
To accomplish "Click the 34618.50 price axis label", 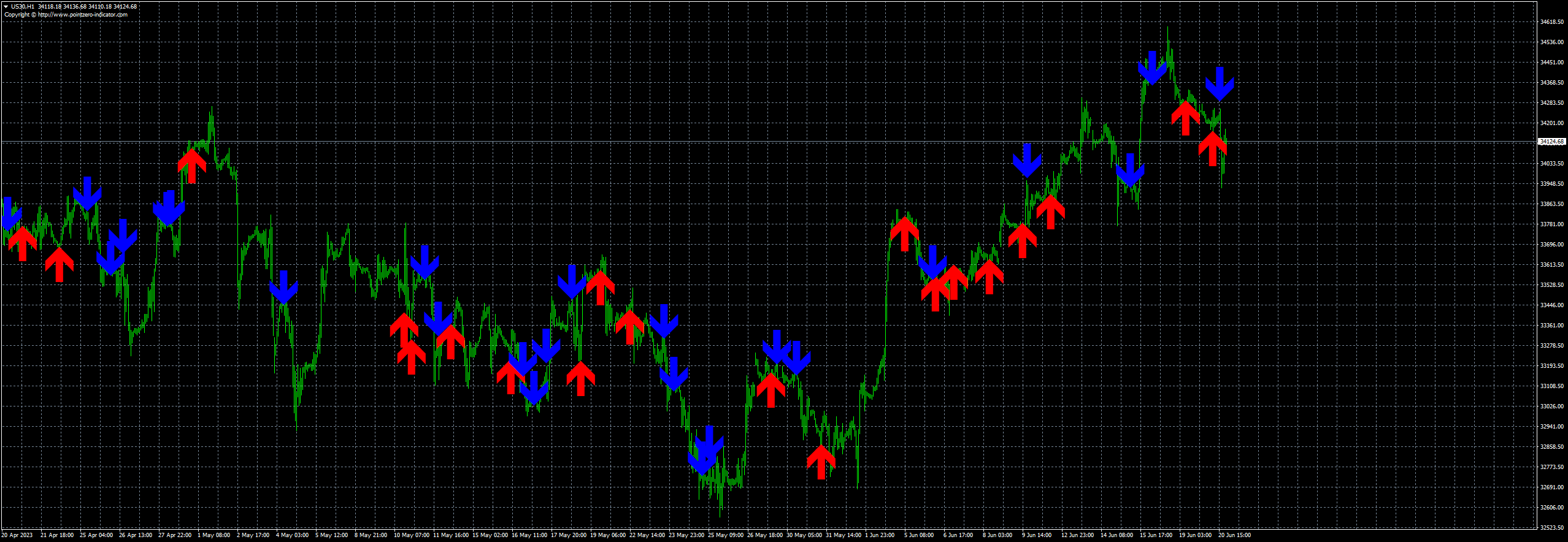I will [x=1553, y=22].
